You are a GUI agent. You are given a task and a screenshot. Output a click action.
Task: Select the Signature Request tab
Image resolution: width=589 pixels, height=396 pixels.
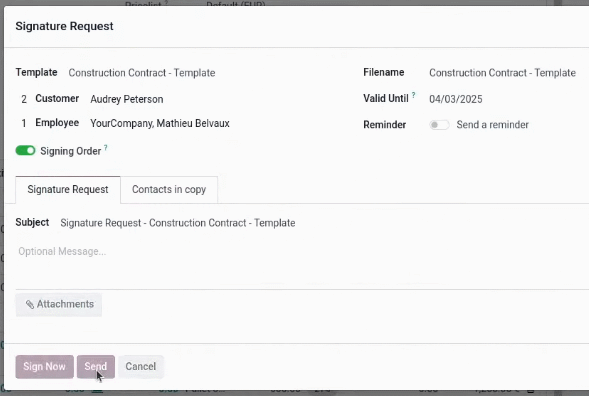pos(68,189)
